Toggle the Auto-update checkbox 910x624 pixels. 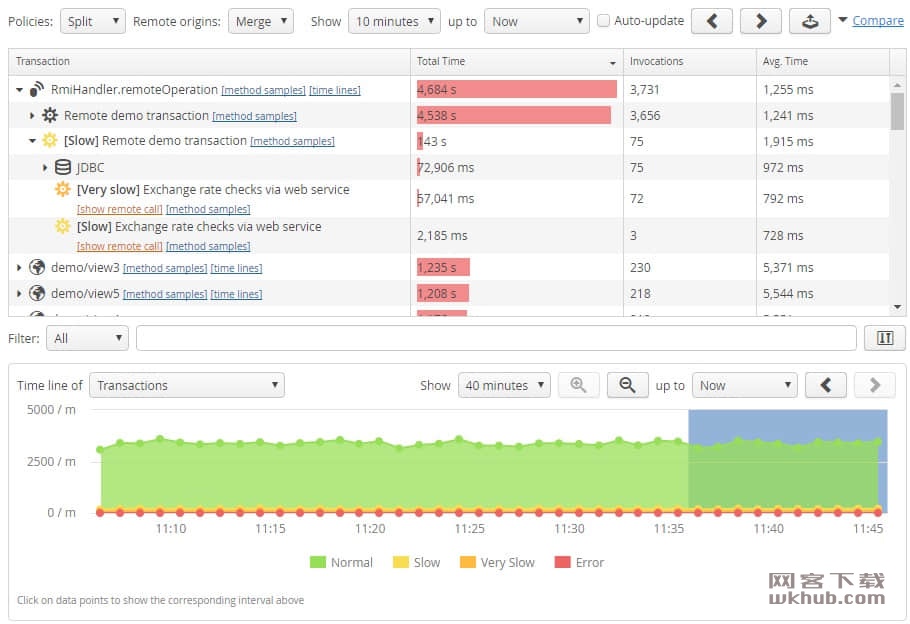point(604,20)
